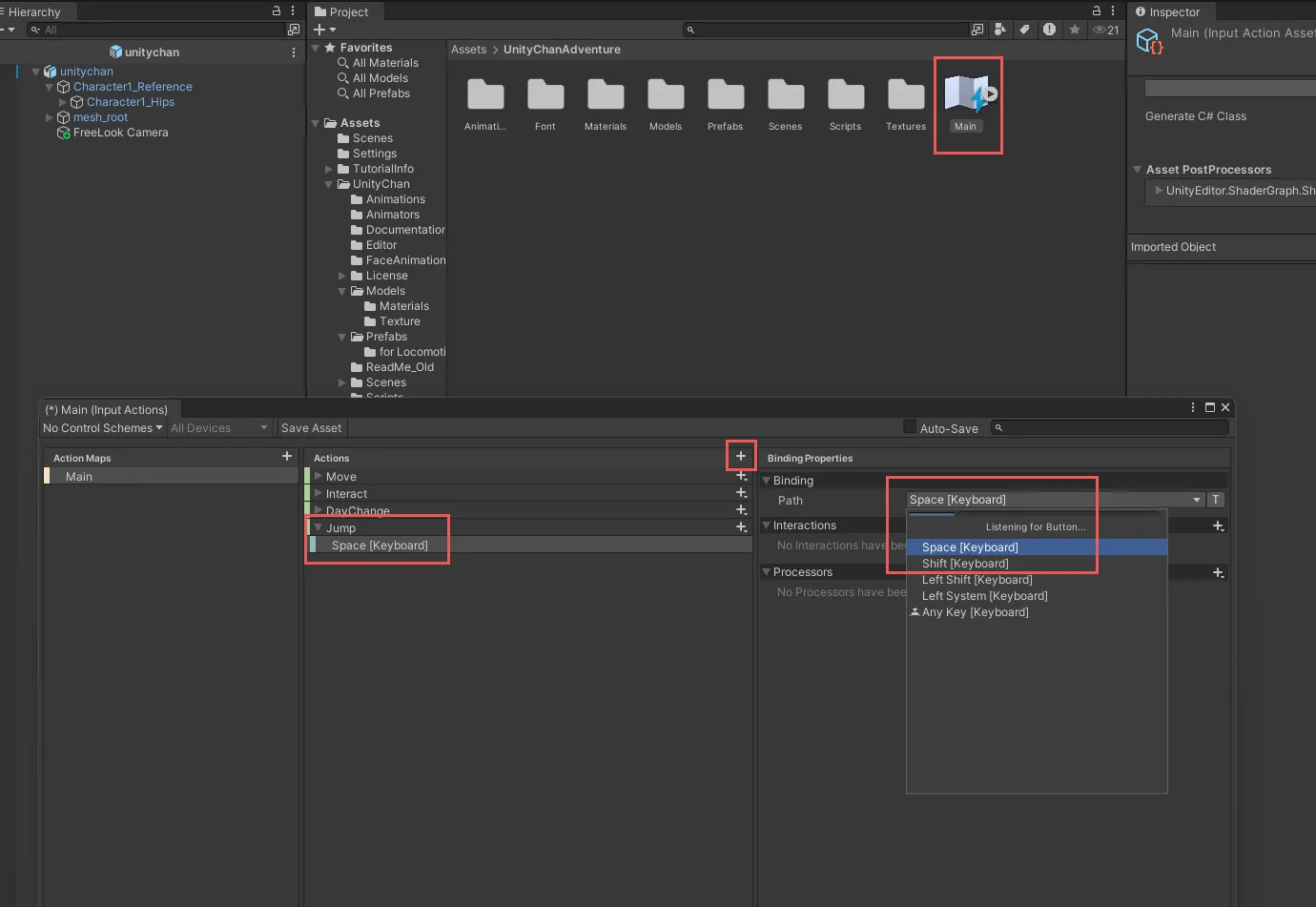Click the T text-mode button beside Path

(1216, 500)
